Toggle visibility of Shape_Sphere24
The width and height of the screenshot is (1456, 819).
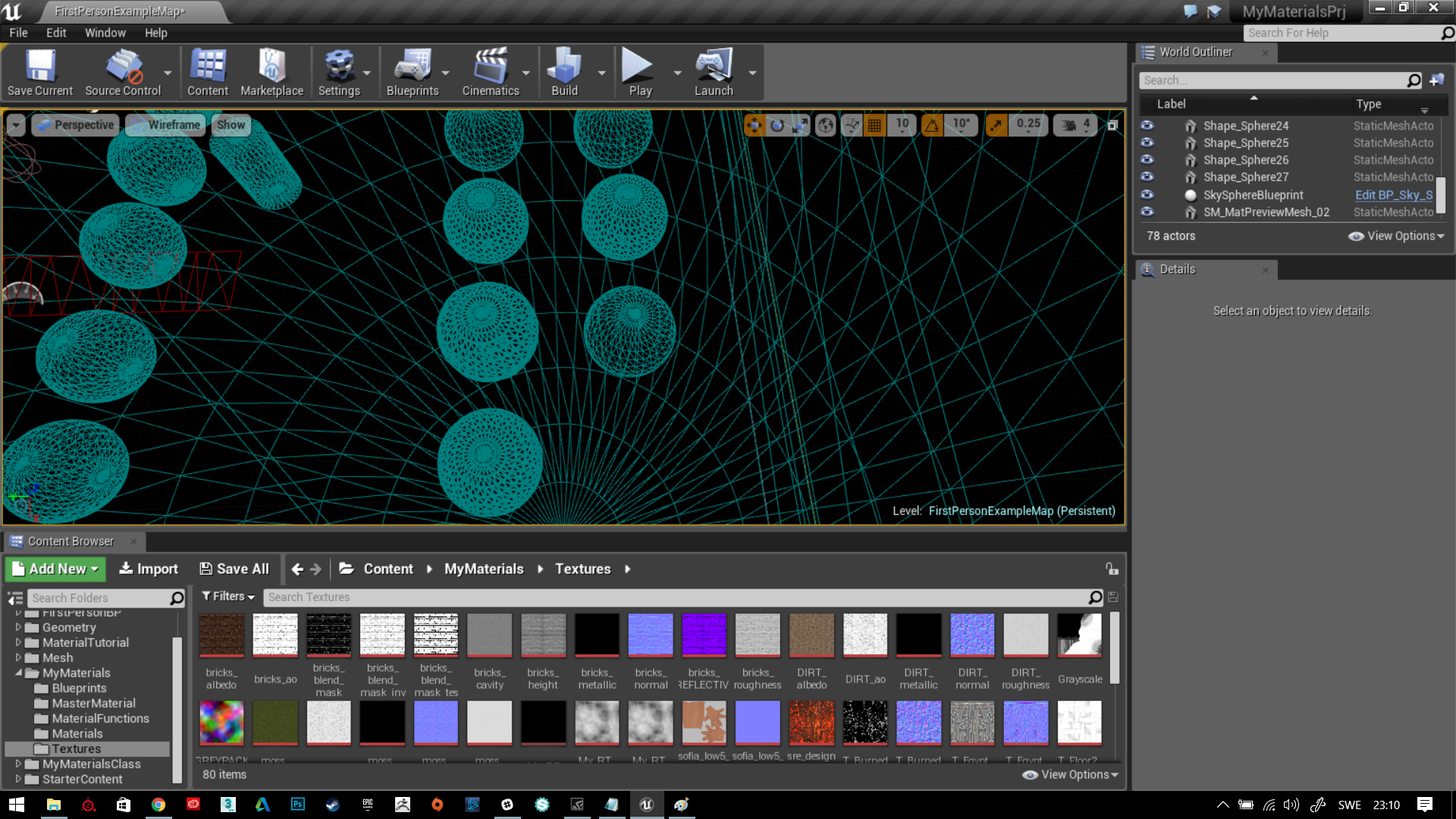point(1147,125)
